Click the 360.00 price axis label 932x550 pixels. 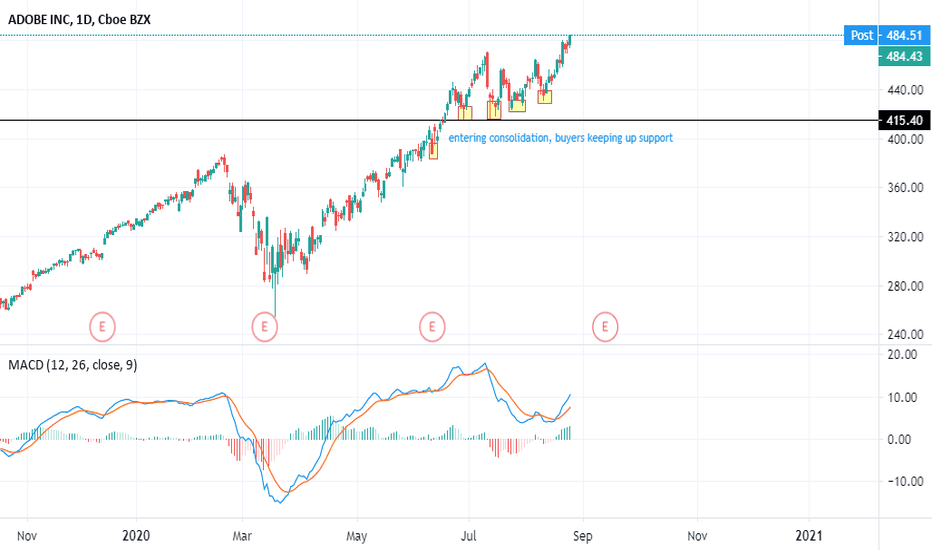coord(905,188)
